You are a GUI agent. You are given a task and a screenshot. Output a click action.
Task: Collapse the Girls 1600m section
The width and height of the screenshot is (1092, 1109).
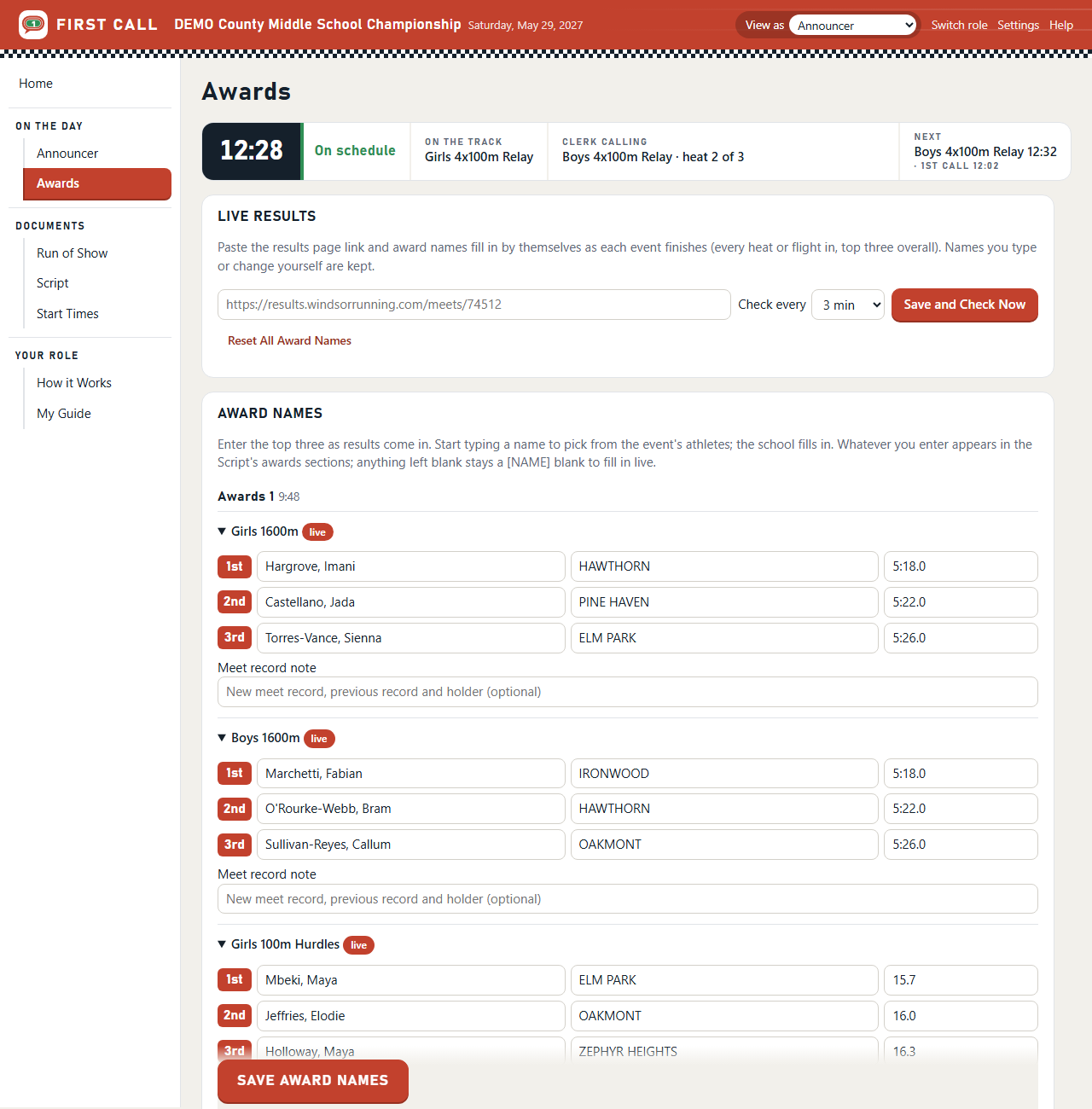(258, 531)
